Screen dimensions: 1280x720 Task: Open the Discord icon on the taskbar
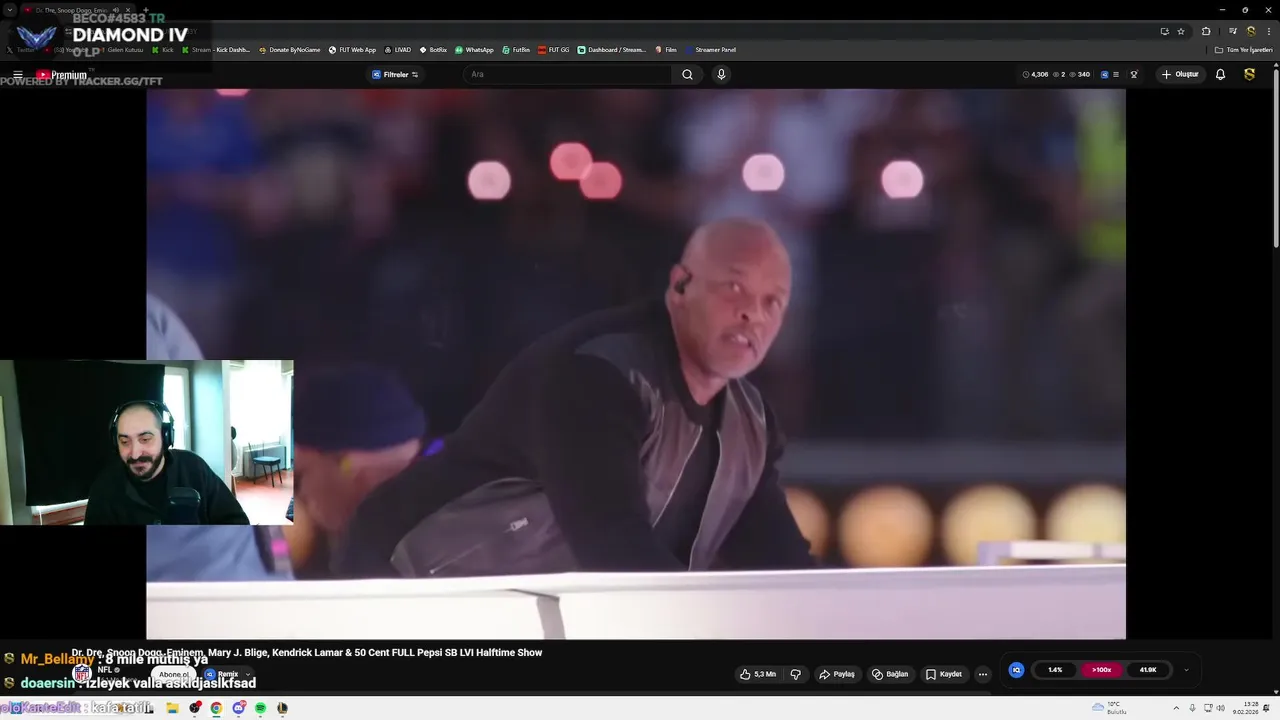(238, 708)
